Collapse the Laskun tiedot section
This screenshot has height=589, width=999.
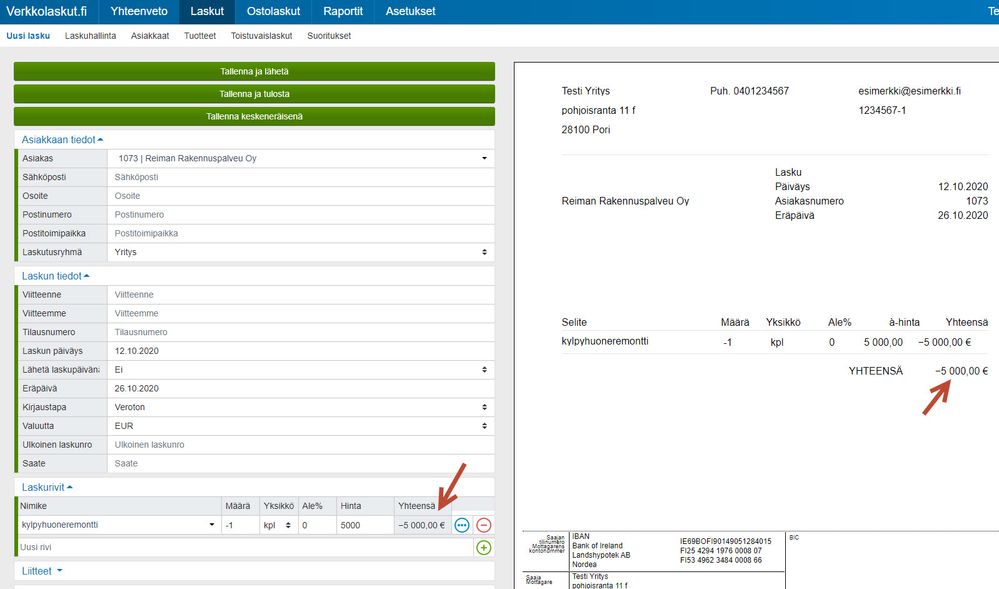[x=56, y=275]
